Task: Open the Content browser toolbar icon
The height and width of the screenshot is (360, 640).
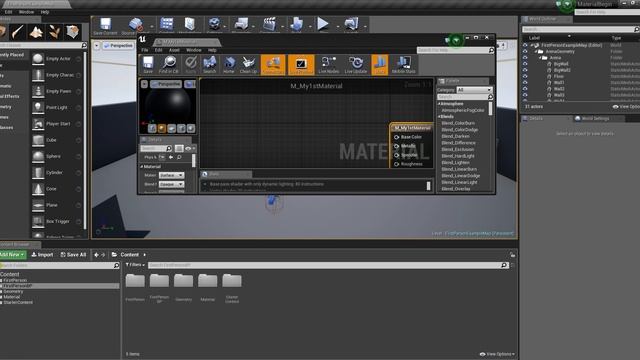Action: pos(167,25)
